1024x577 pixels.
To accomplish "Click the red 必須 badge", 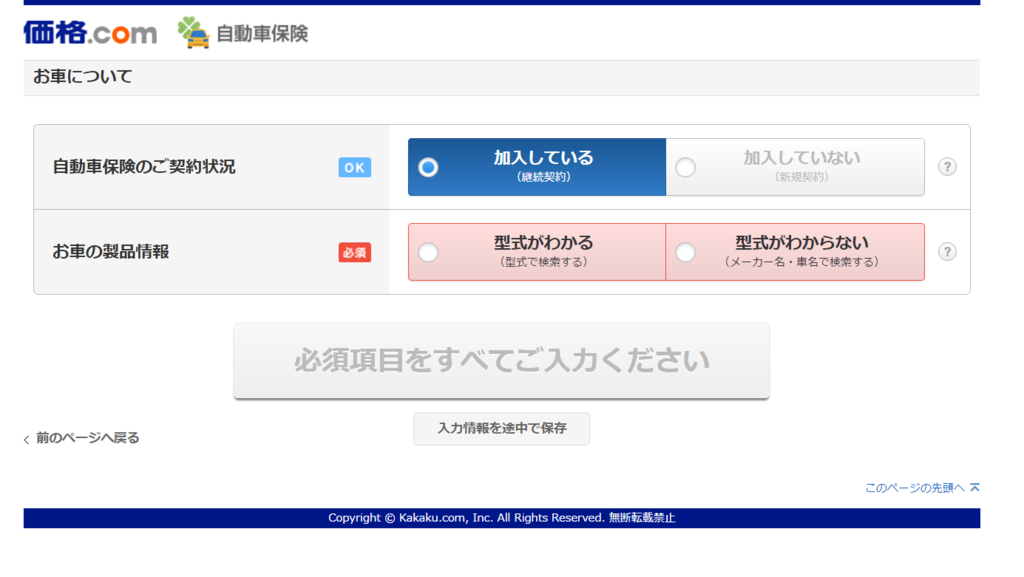I will [355, 253].
